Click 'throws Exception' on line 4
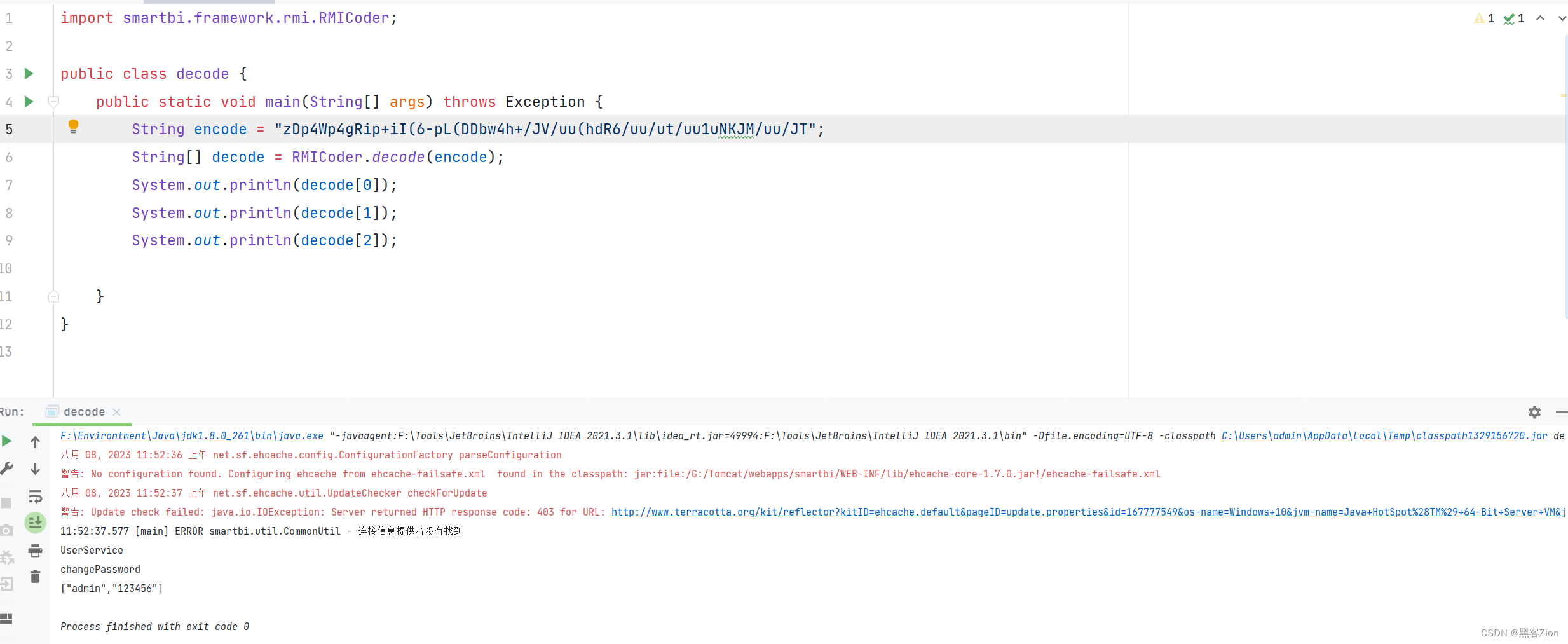 click(x=514, y=102)
